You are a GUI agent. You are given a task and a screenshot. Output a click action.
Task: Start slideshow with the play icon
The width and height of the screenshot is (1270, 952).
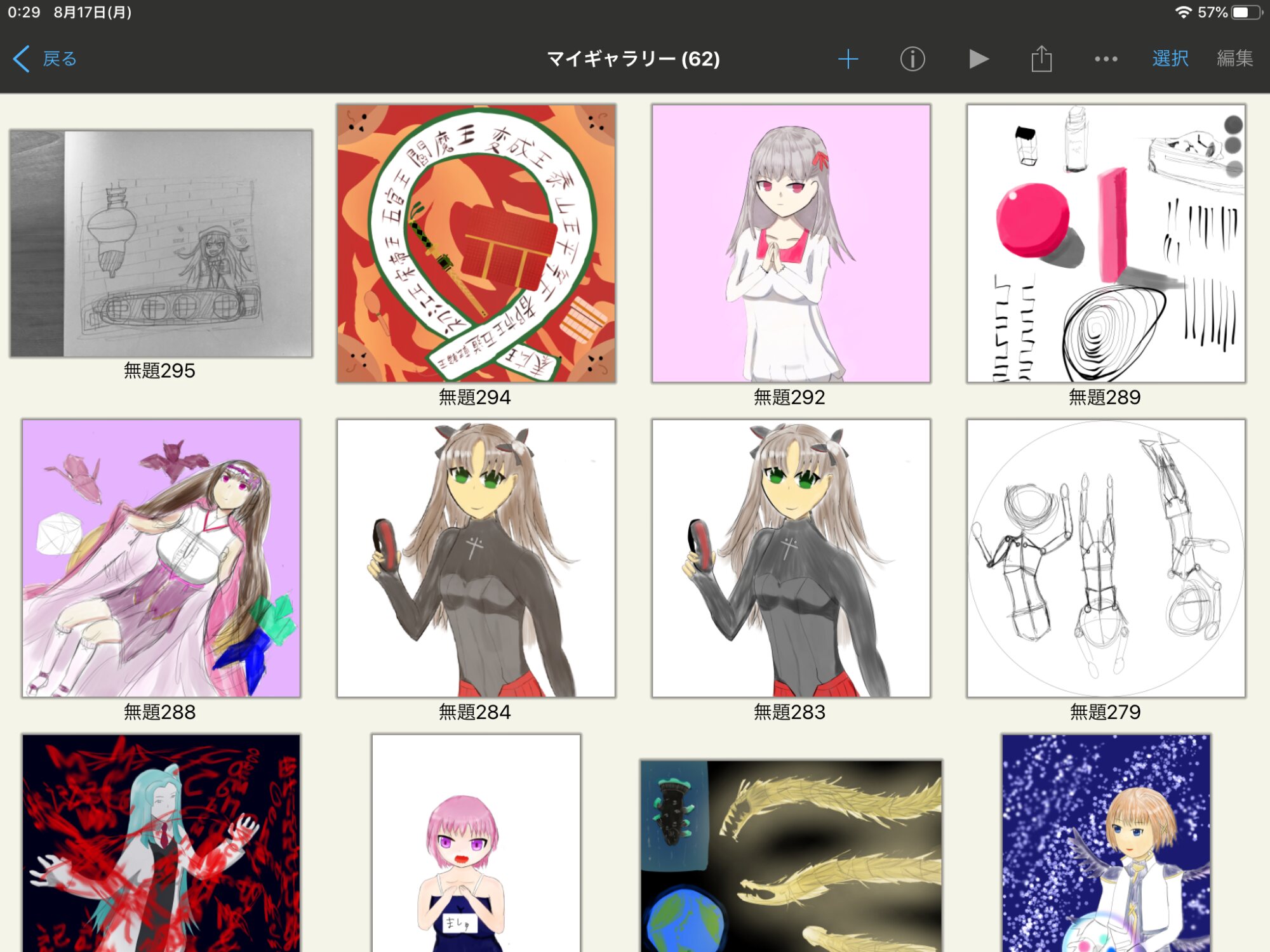pos(979,59)
